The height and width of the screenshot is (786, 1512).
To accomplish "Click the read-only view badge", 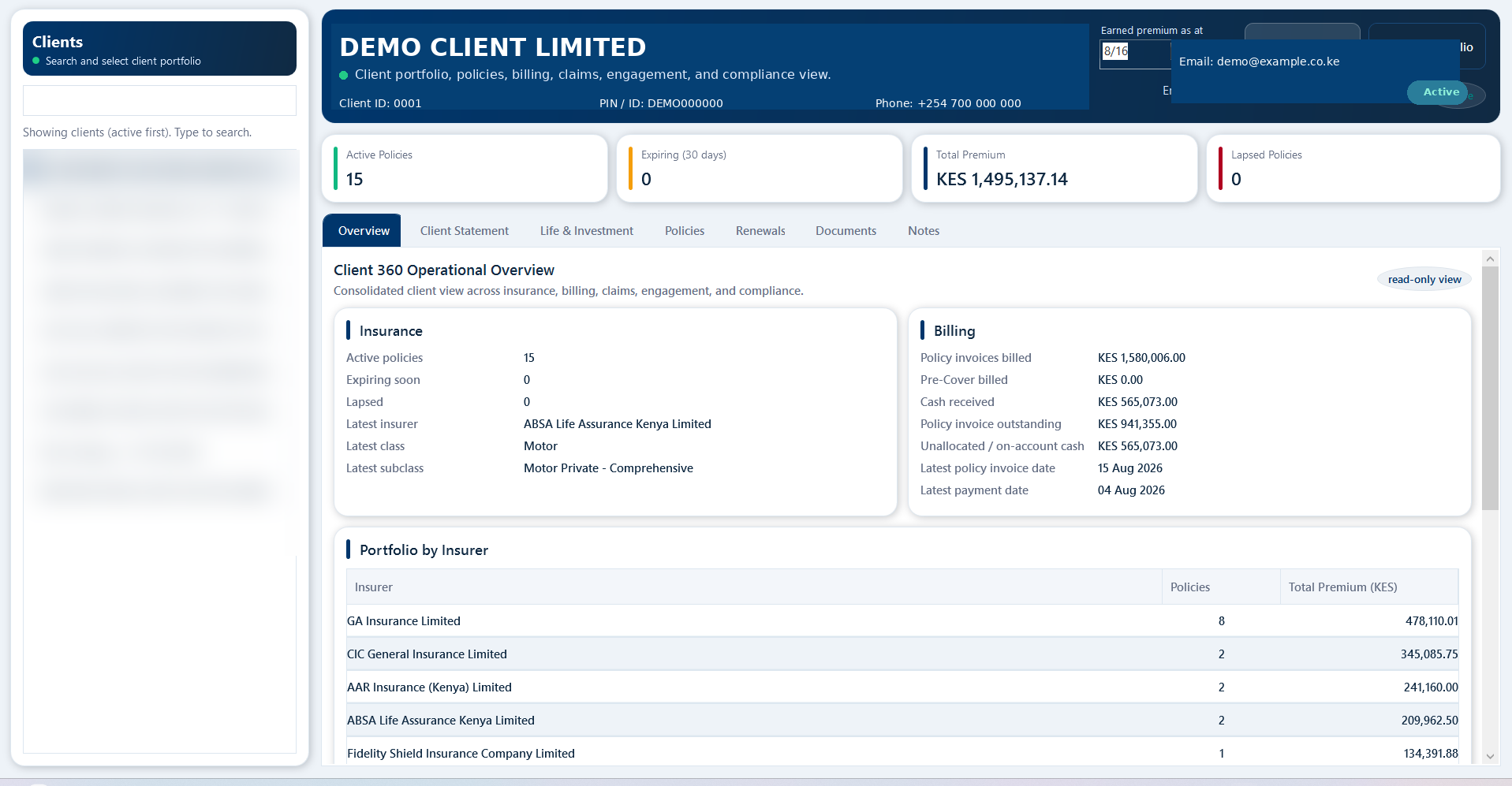I will click(1424, 279).
